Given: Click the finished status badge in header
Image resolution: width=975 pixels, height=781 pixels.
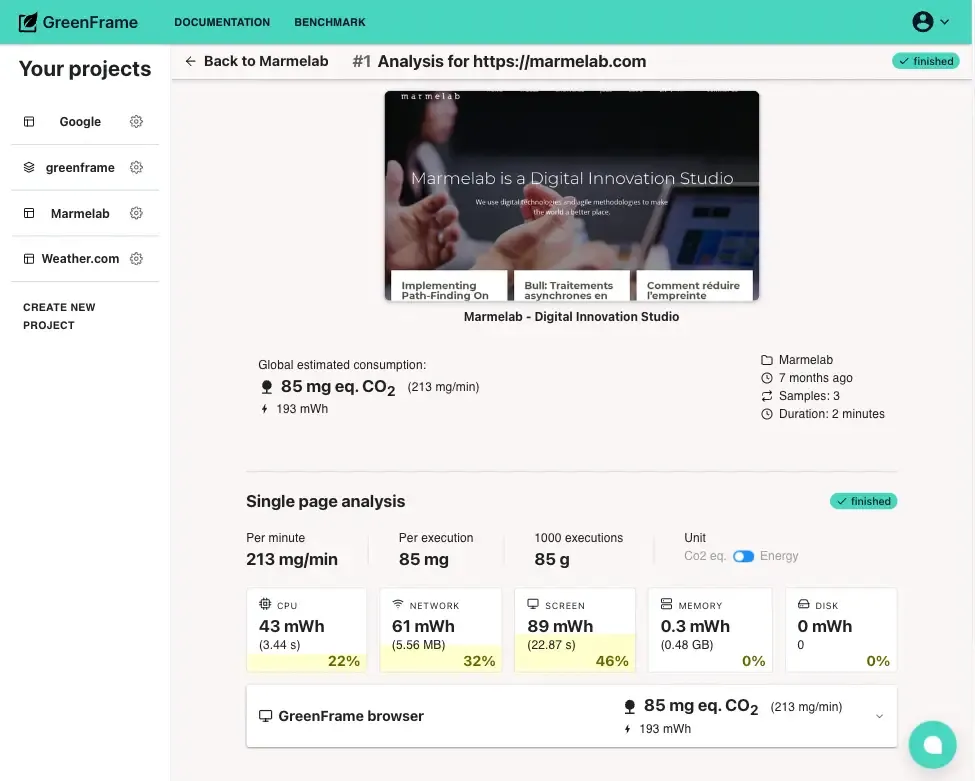Looking at the screenshot, I should pyautogui.click(x=926, y=61).
